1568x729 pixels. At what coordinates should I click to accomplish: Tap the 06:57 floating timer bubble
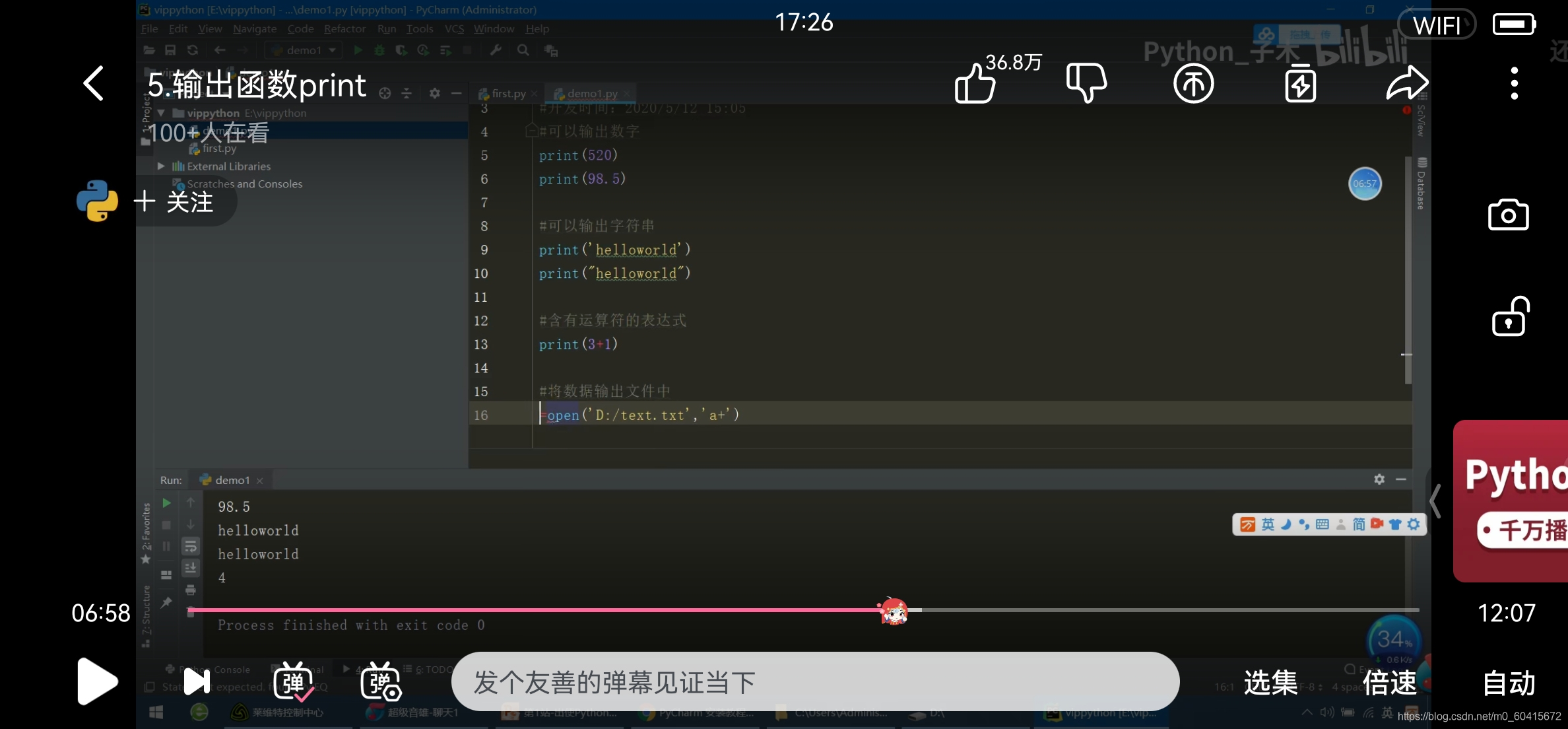[x=1364, y=184]
